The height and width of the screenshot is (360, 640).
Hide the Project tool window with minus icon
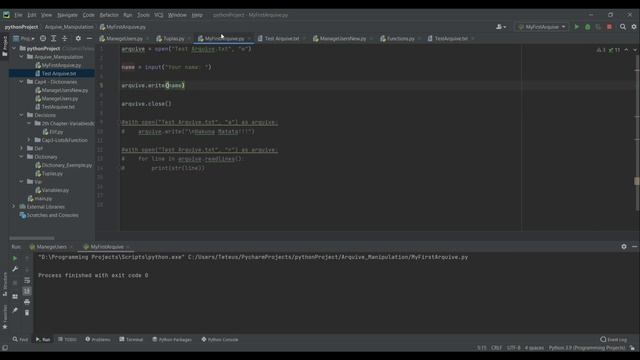(89, 38)
